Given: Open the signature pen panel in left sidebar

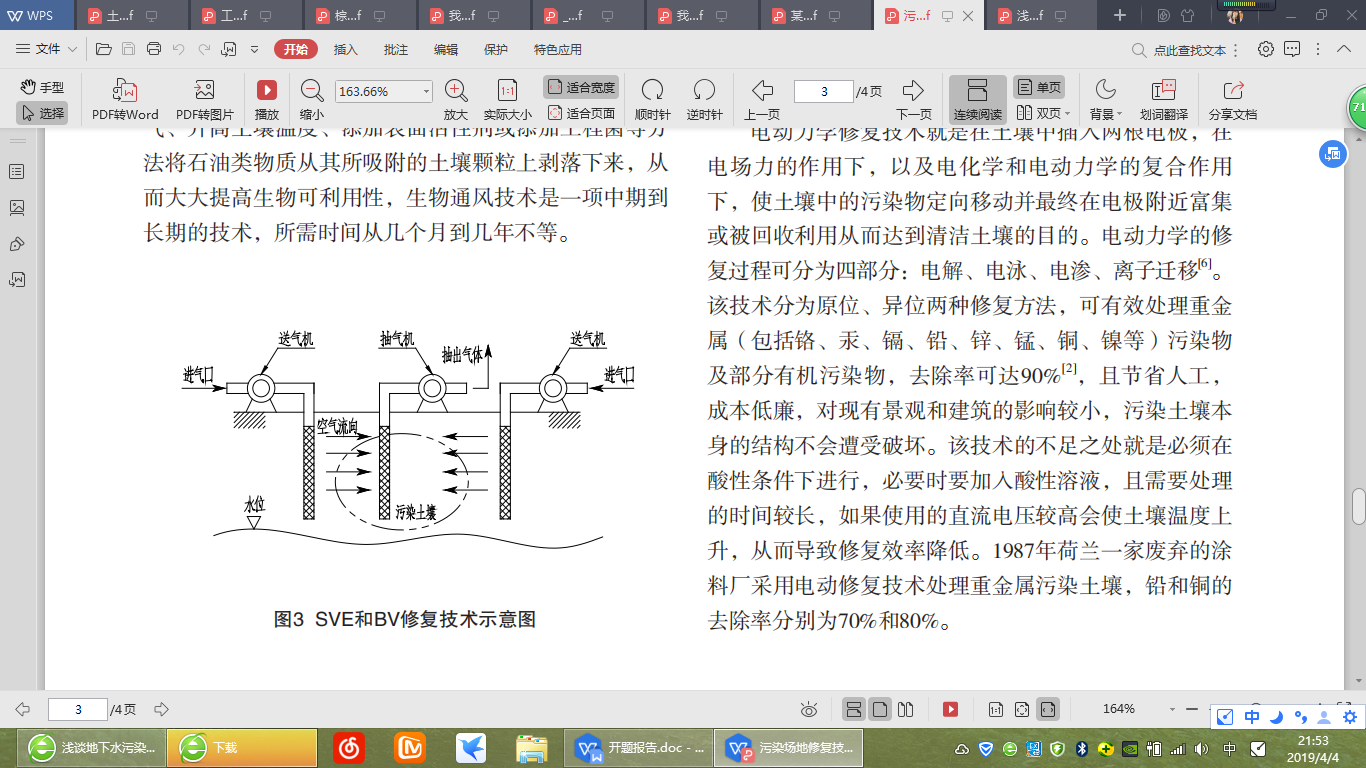Looking at the screenshot, I should [17, 244].
